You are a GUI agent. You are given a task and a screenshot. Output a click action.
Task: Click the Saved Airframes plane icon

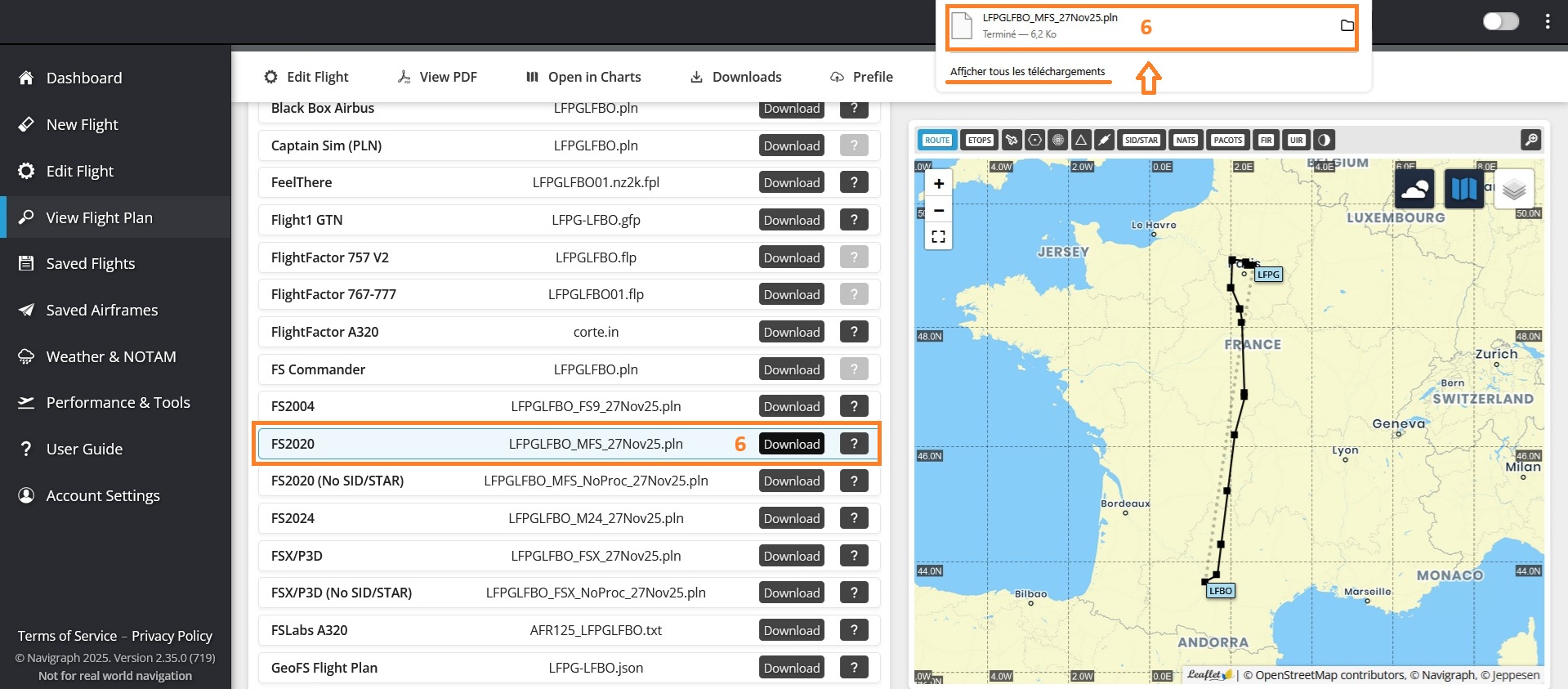[26, 310]
